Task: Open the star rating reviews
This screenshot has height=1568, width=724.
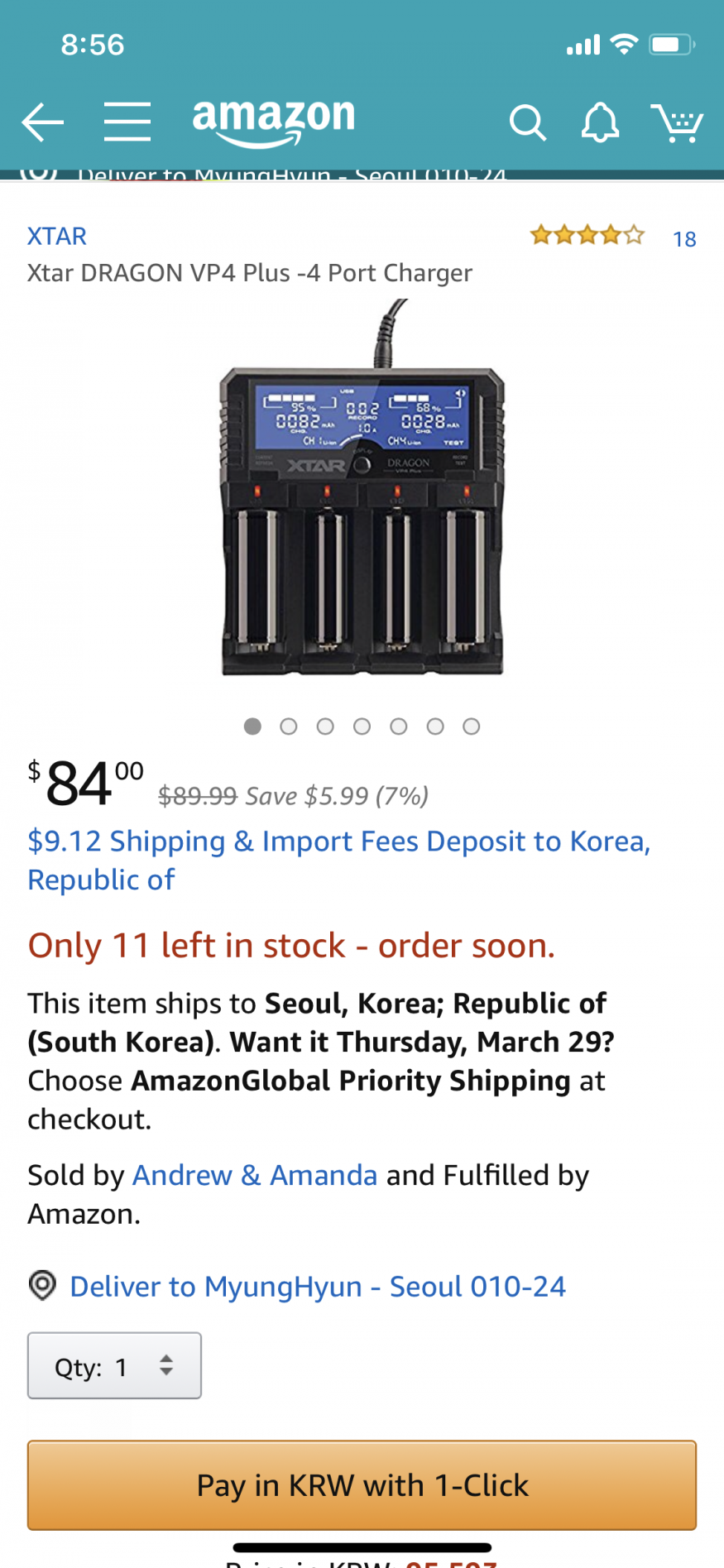Action: 587,236
